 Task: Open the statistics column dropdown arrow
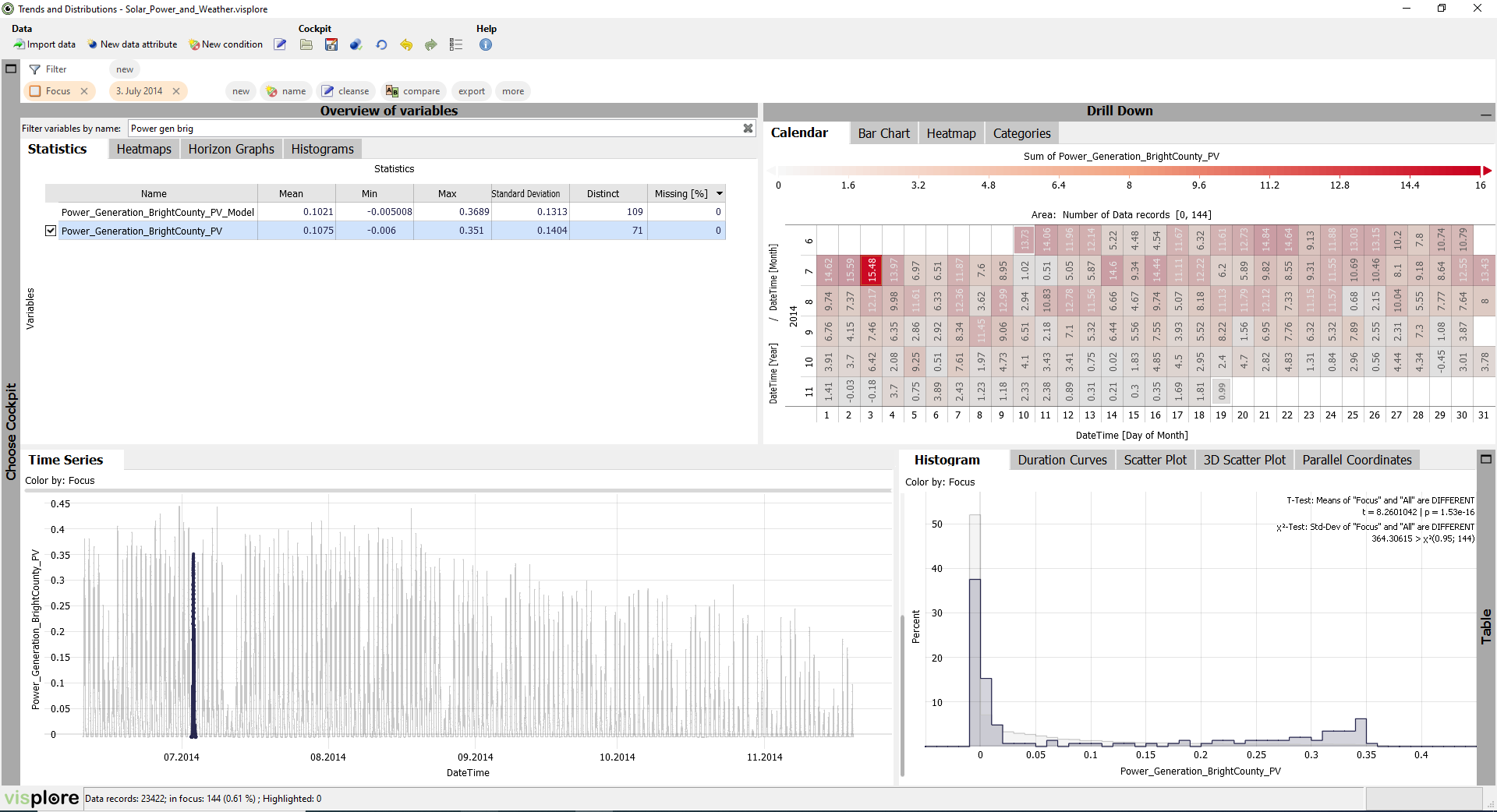click(720, 193)
